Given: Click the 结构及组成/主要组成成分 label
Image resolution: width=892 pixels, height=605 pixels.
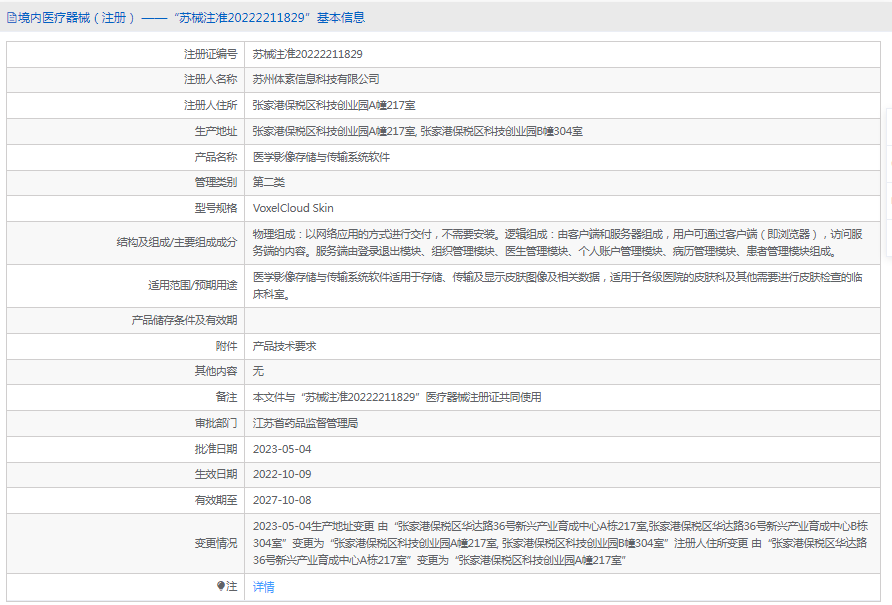Looking at the screenshot, I should point(177,242).
